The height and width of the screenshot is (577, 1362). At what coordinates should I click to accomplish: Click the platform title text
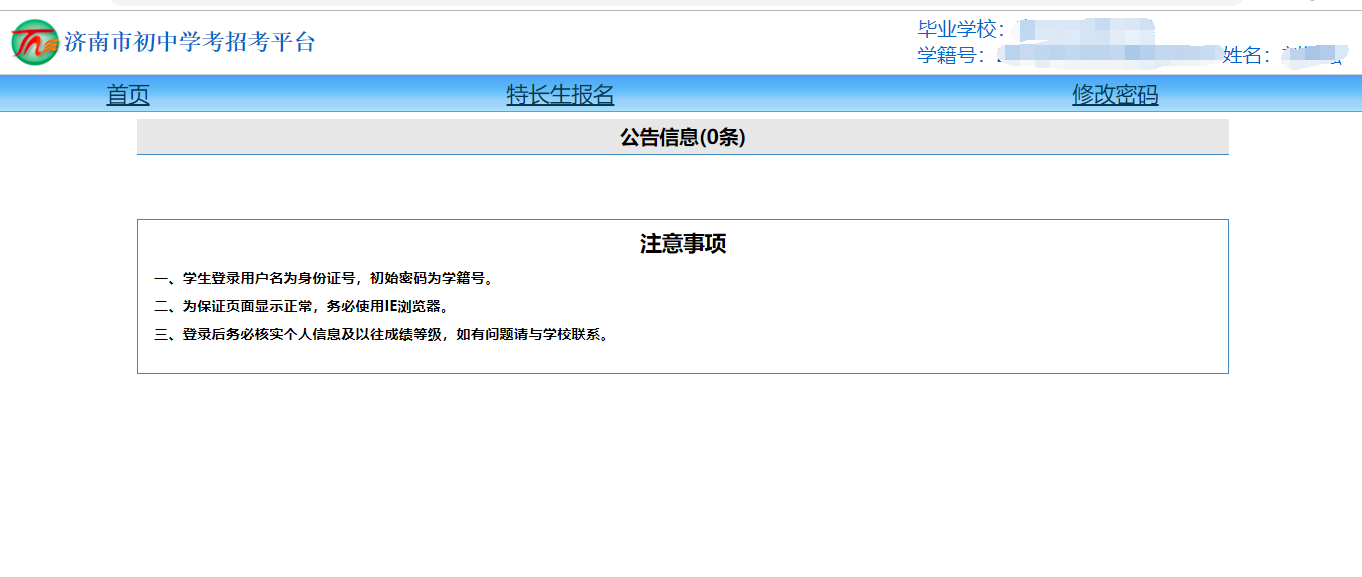click(186, 42)
